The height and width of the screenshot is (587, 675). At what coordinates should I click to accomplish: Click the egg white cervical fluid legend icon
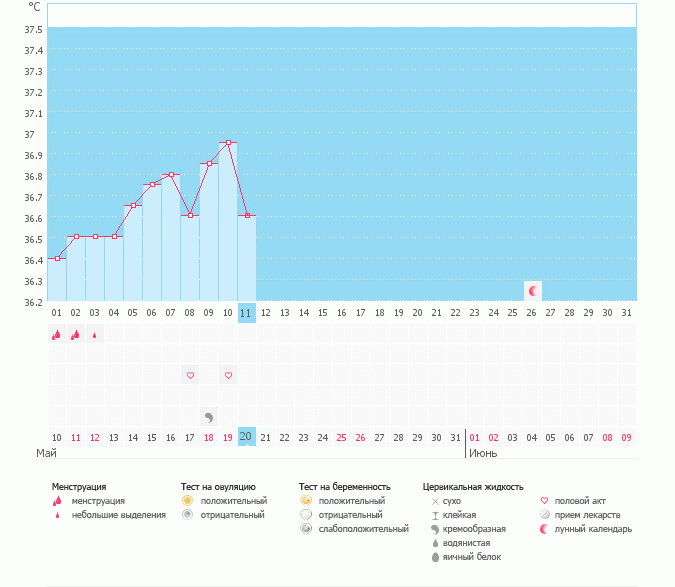(x=434, y=556)
